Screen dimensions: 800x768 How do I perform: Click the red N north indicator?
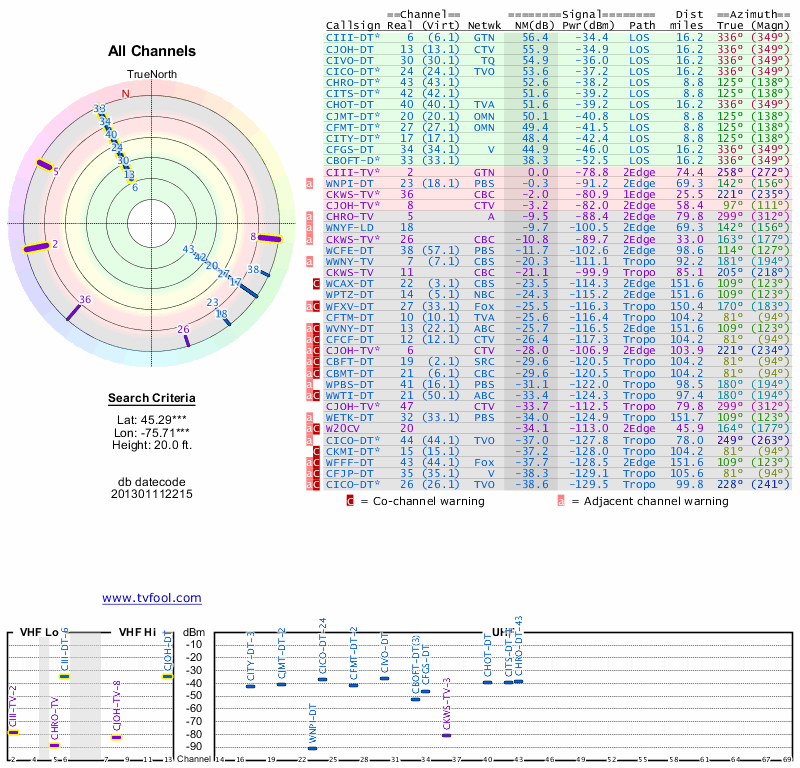click(x=126, y=93)
